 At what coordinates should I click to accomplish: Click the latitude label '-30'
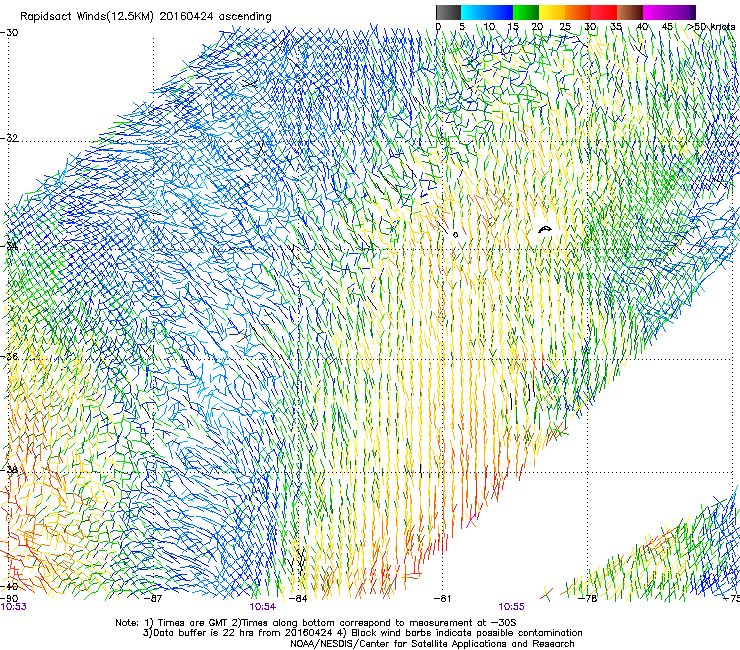9,33
